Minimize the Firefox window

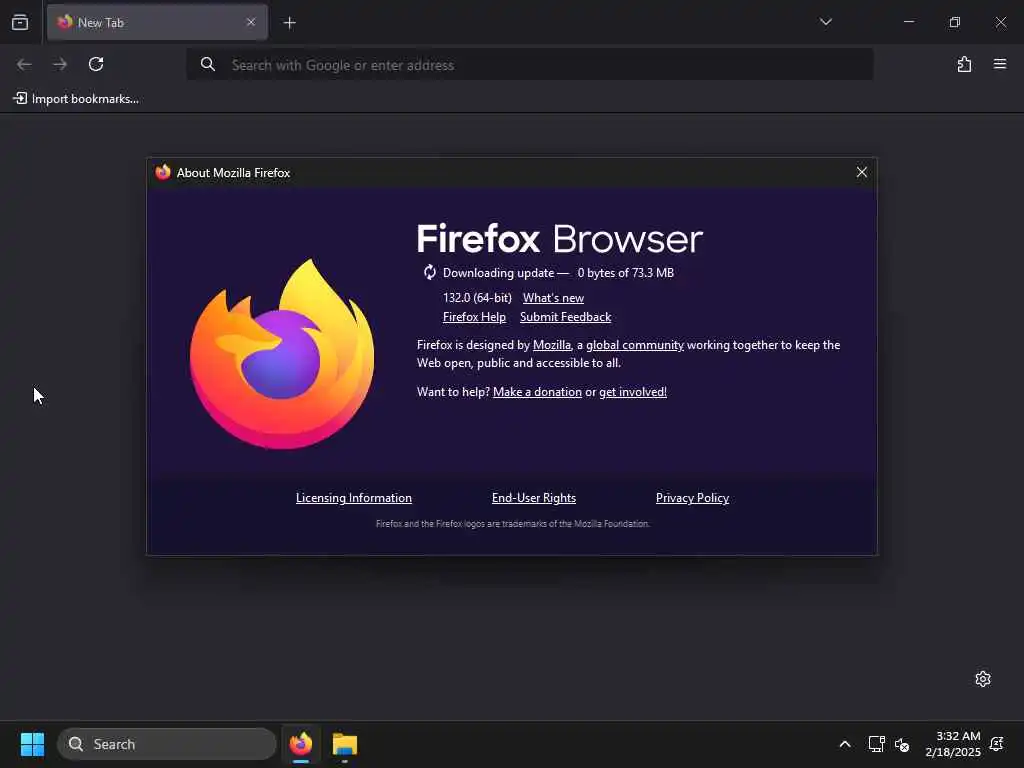click(x=908, y=22)
